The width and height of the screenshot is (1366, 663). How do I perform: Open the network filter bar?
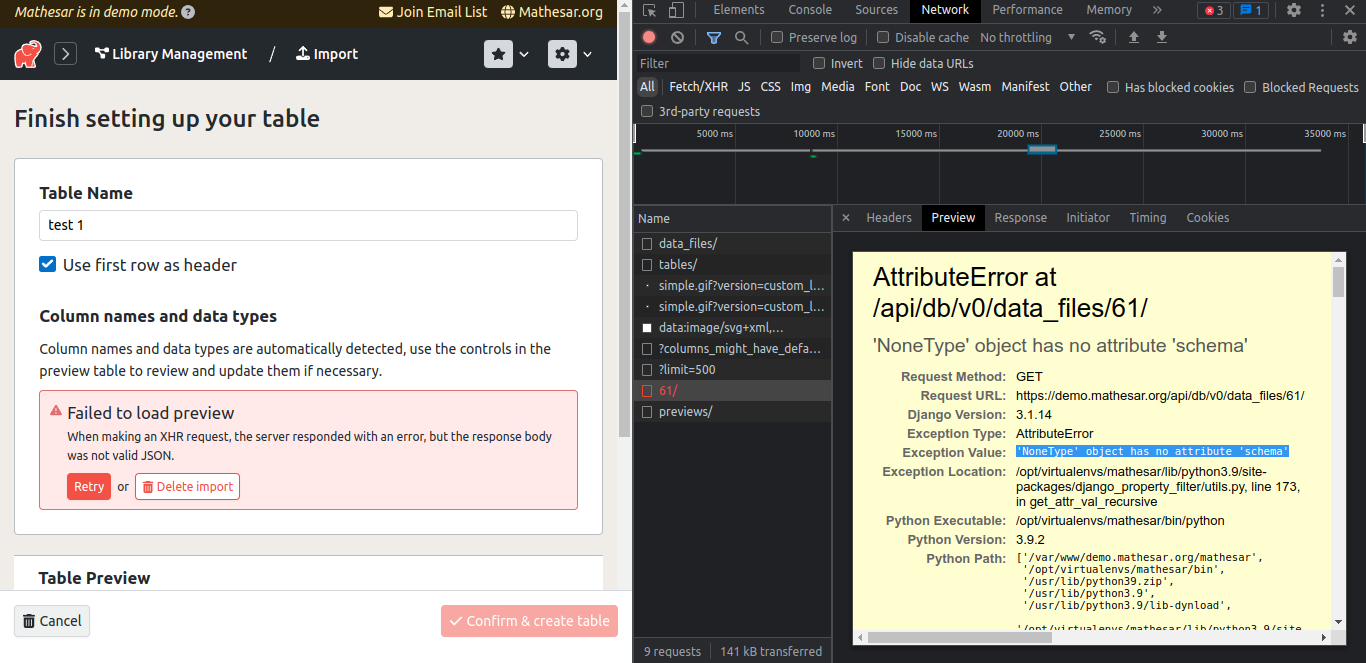point(714,37)
